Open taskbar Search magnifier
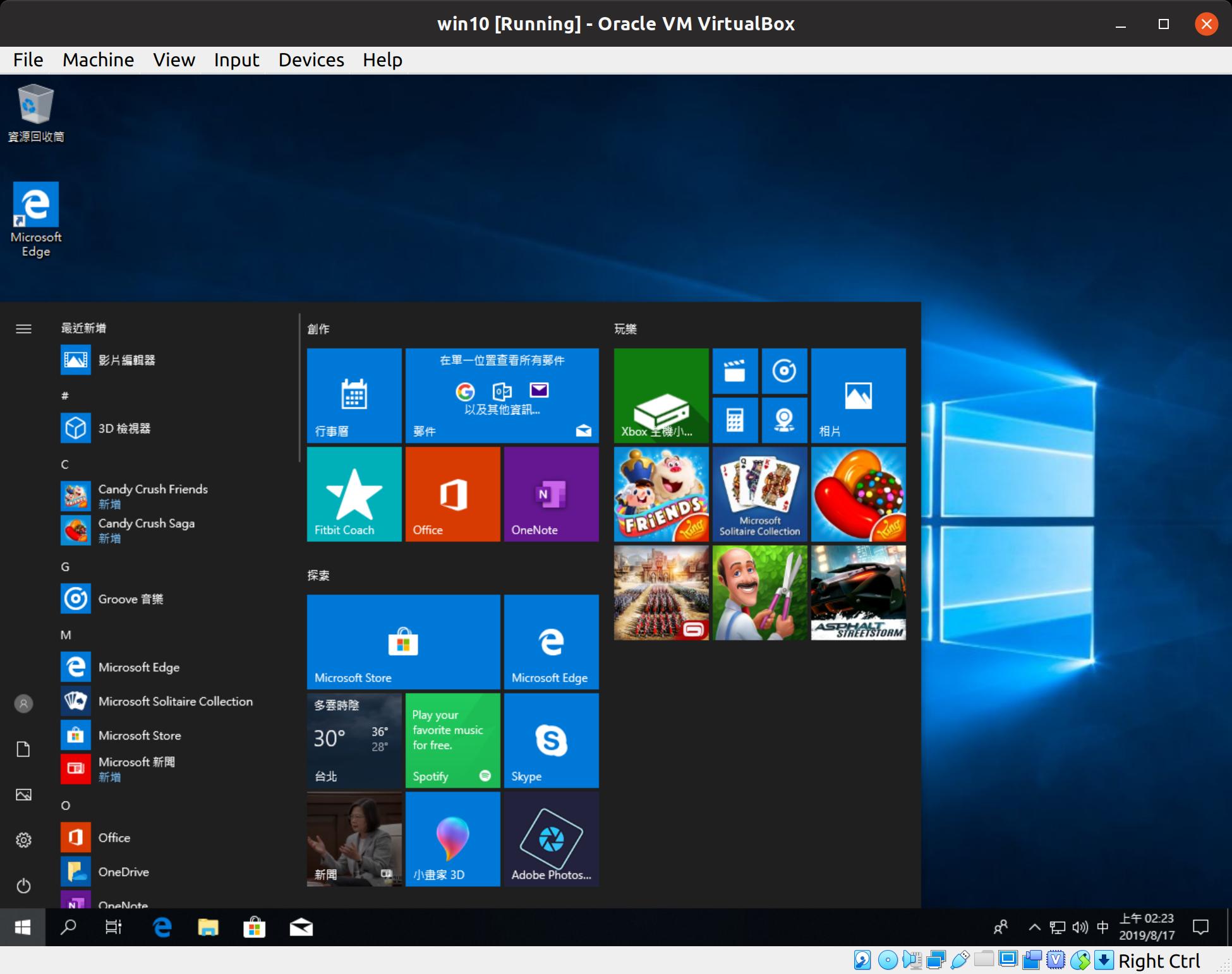 [68, 927]
